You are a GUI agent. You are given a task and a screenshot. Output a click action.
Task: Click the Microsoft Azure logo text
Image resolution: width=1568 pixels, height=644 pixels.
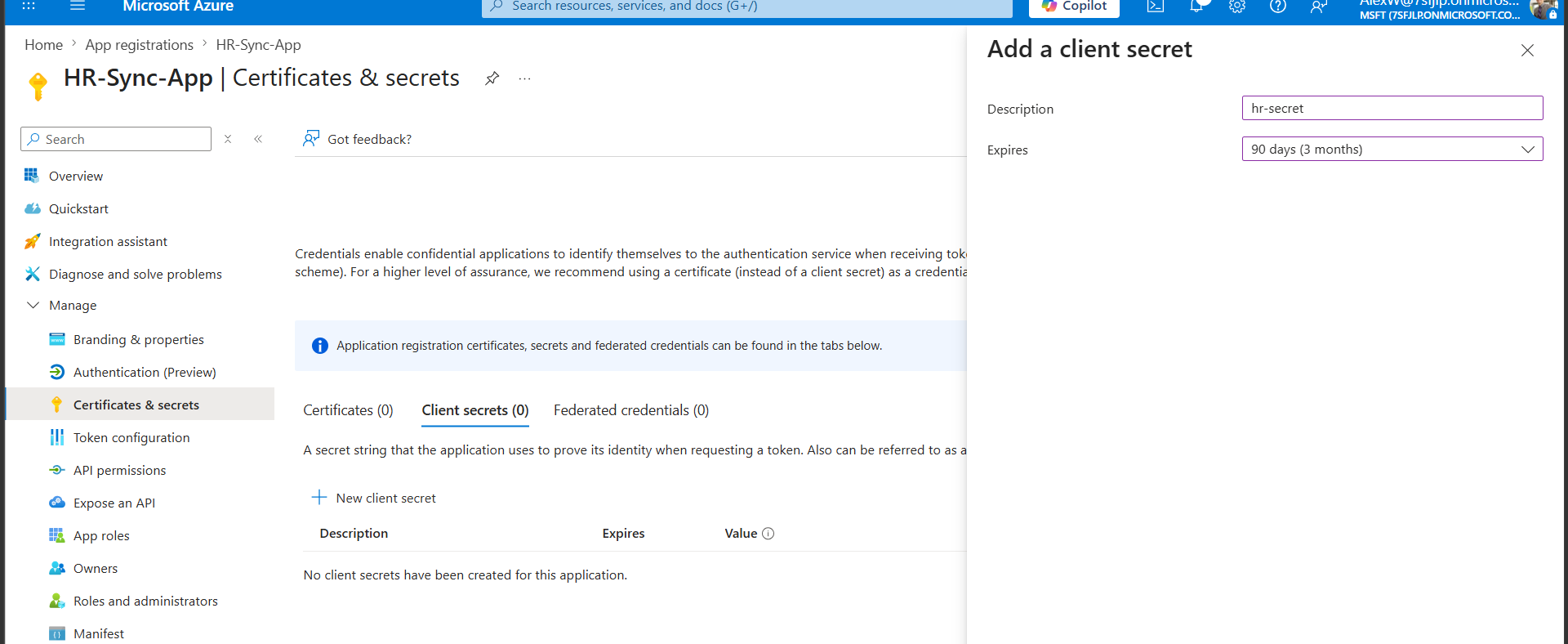178,7
